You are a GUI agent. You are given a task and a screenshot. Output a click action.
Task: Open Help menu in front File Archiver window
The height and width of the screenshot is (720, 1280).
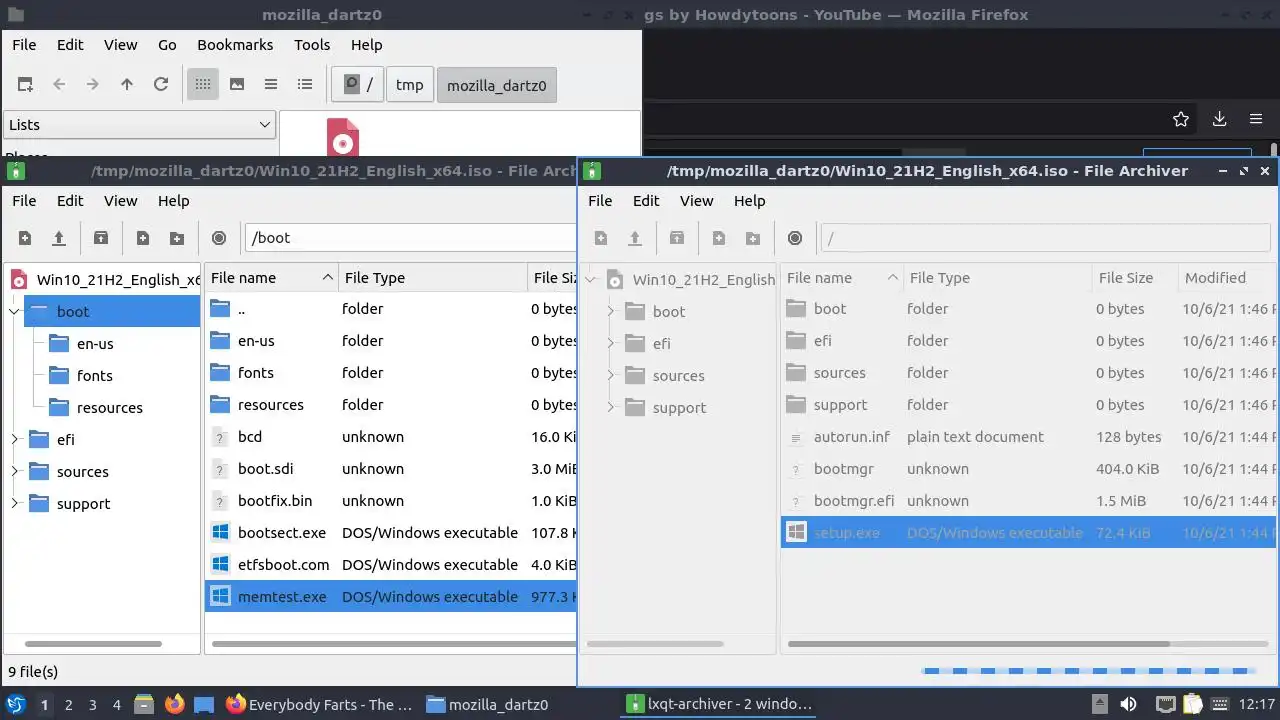coord(749,201)
